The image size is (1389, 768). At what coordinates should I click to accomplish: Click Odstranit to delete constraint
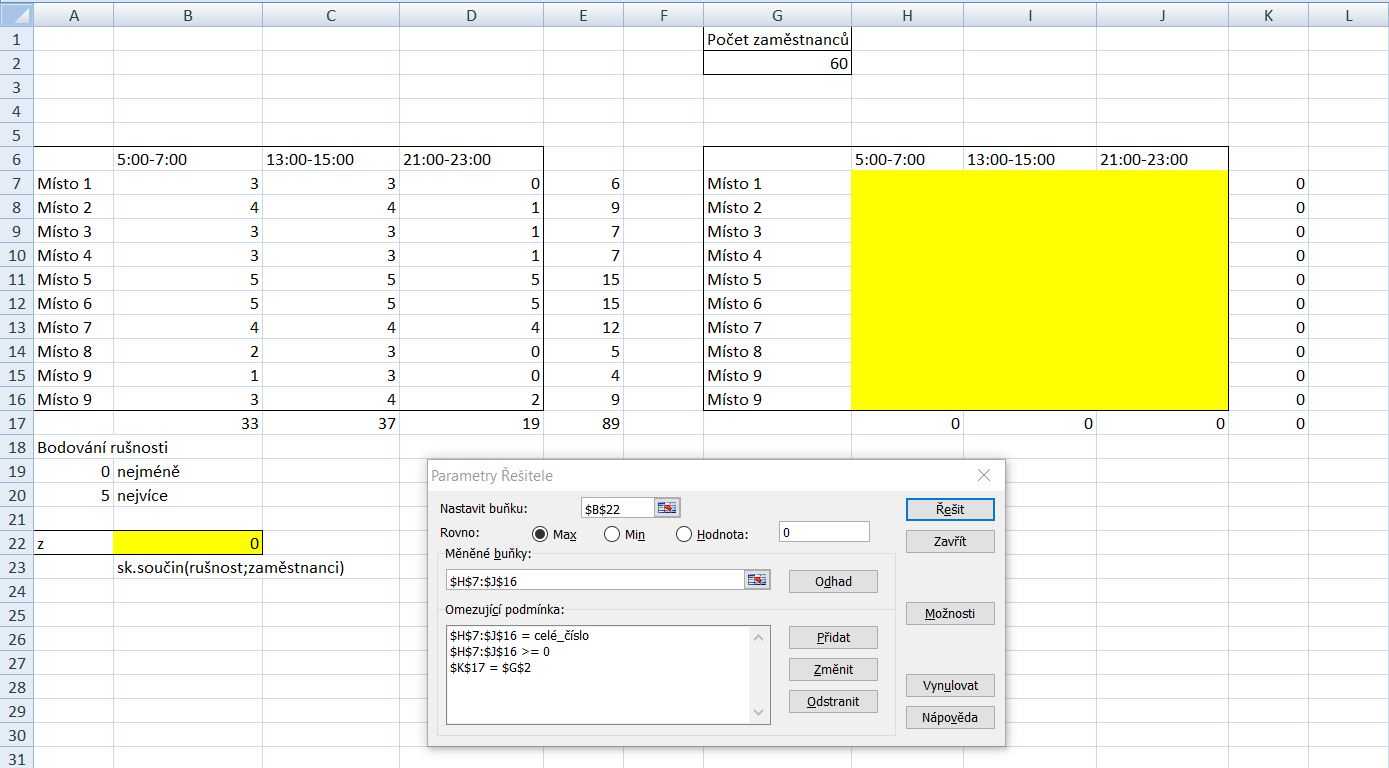click(x=833, y=701)
